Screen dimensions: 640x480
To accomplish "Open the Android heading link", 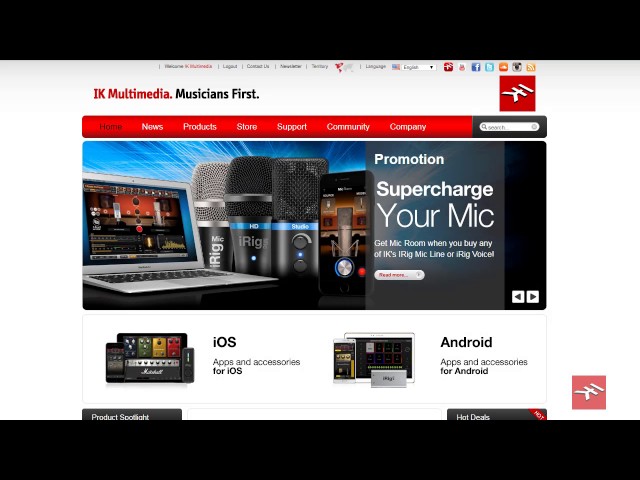I will (x=466, y=342).
